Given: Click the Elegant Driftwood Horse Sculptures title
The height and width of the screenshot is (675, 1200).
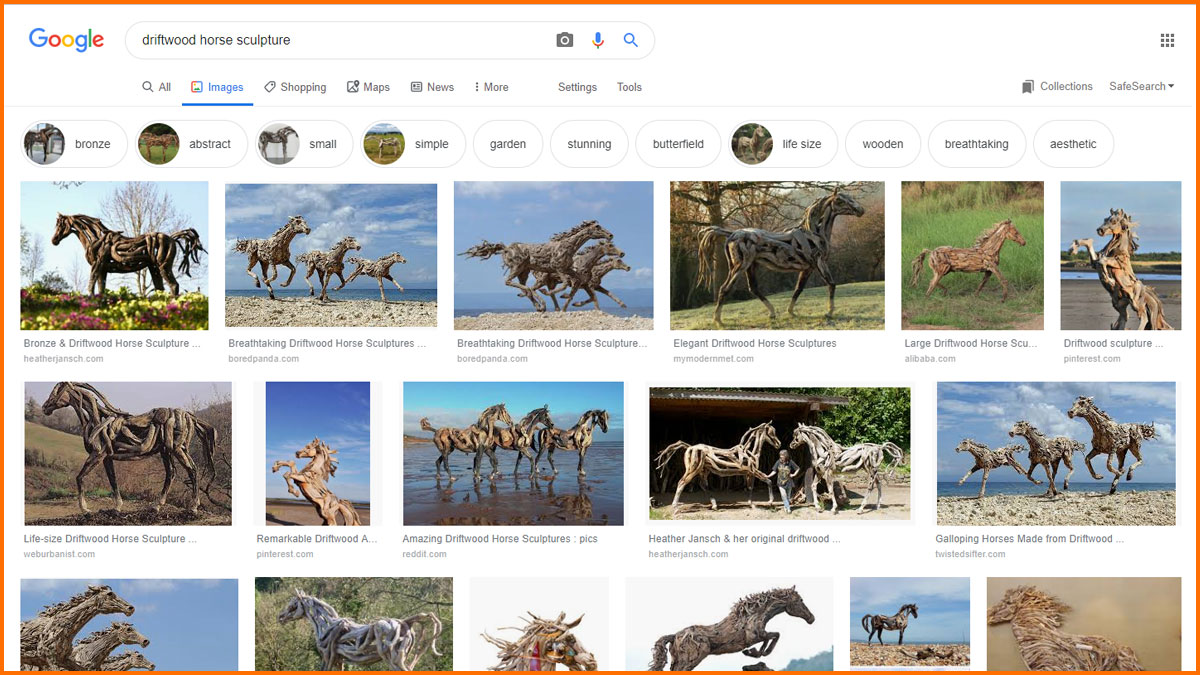Looking at the screenshot, I should (755, 343).
